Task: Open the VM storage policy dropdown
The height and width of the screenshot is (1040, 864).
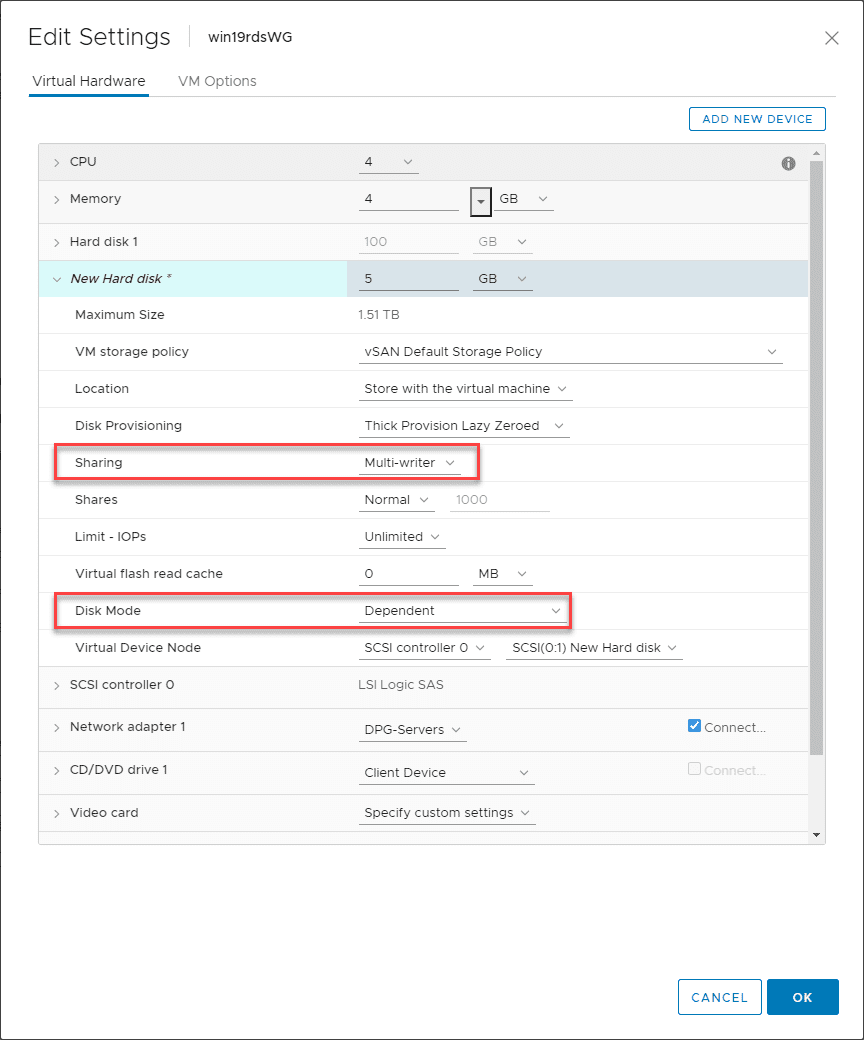Action: [x=570, y=352]
